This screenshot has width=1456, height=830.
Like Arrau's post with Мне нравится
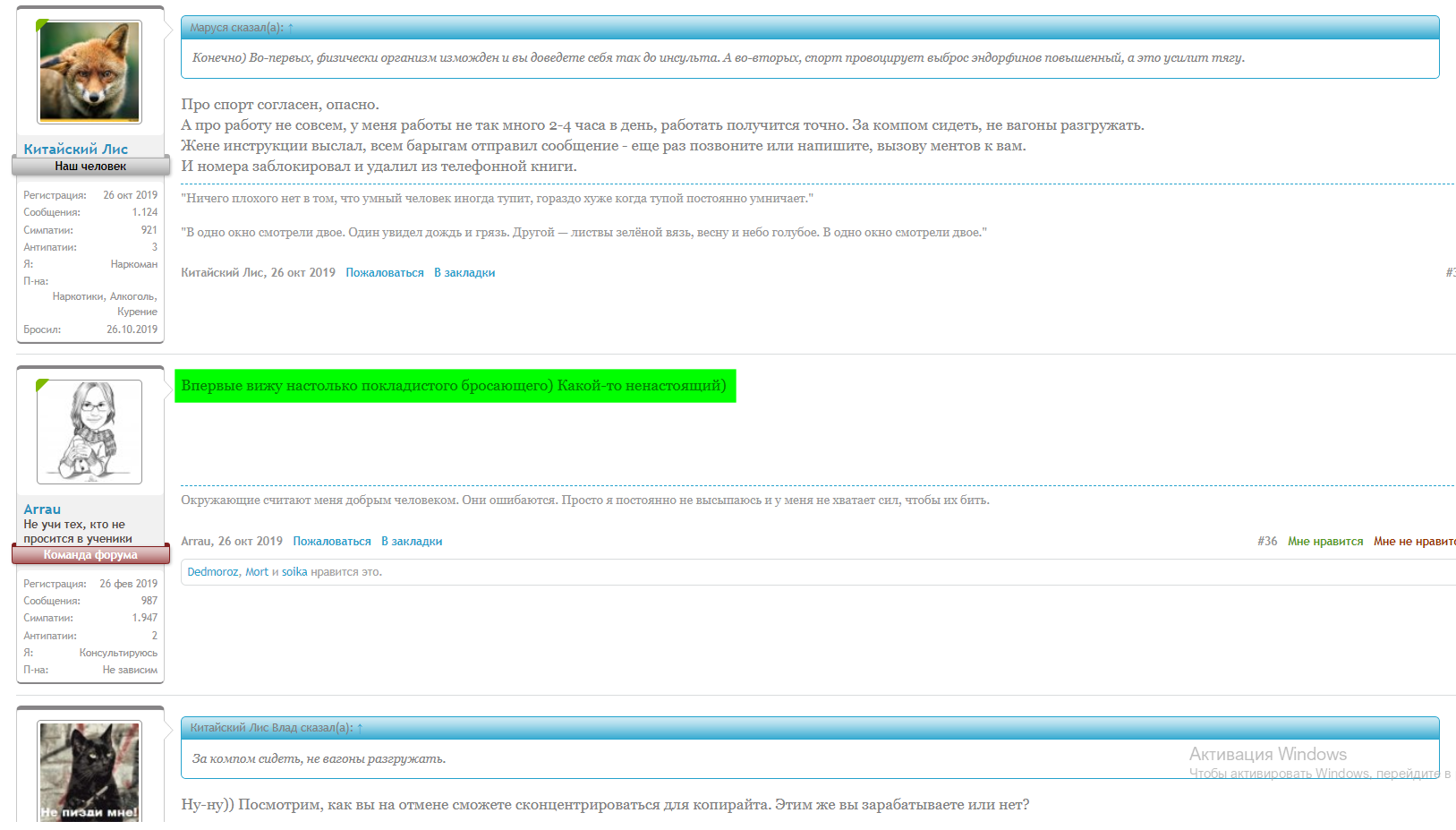pos(1325,542)
